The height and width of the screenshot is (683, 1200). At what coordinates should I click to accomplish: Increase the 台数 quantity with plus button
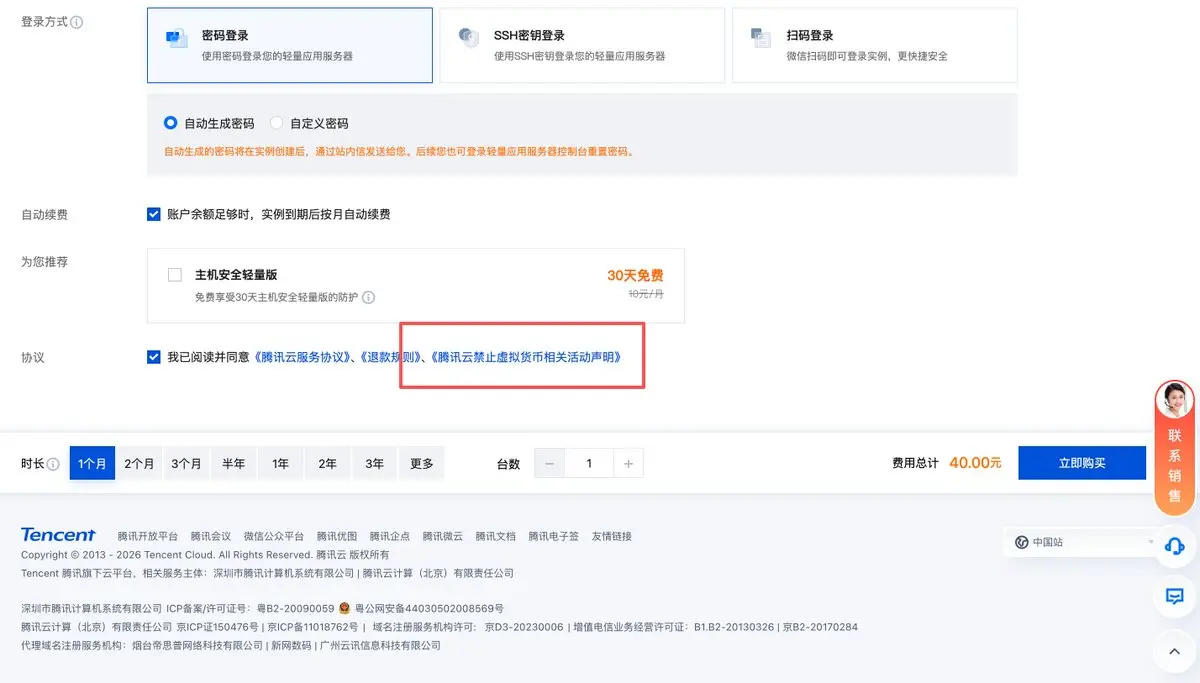[628, 464]
